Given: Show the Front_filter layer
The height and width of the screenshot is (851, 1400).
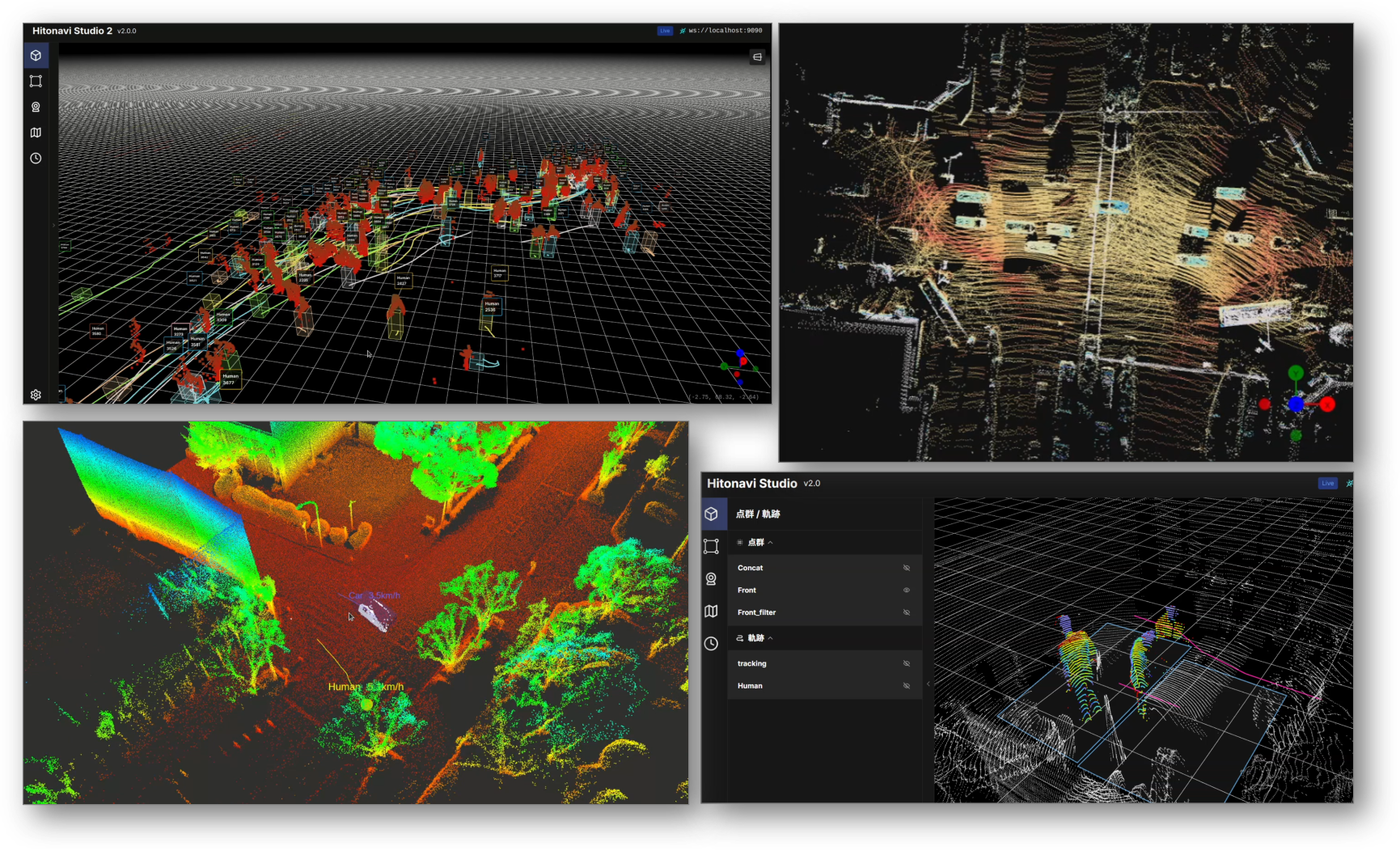Looking at the screenshot, I should pos(907,612).
